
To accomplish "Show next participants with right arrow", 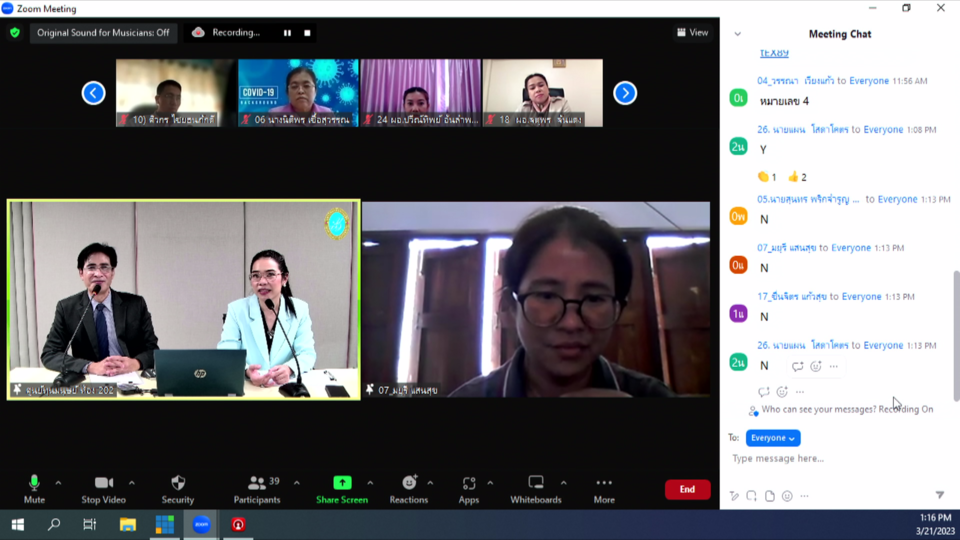I will [x=625, y=93].
